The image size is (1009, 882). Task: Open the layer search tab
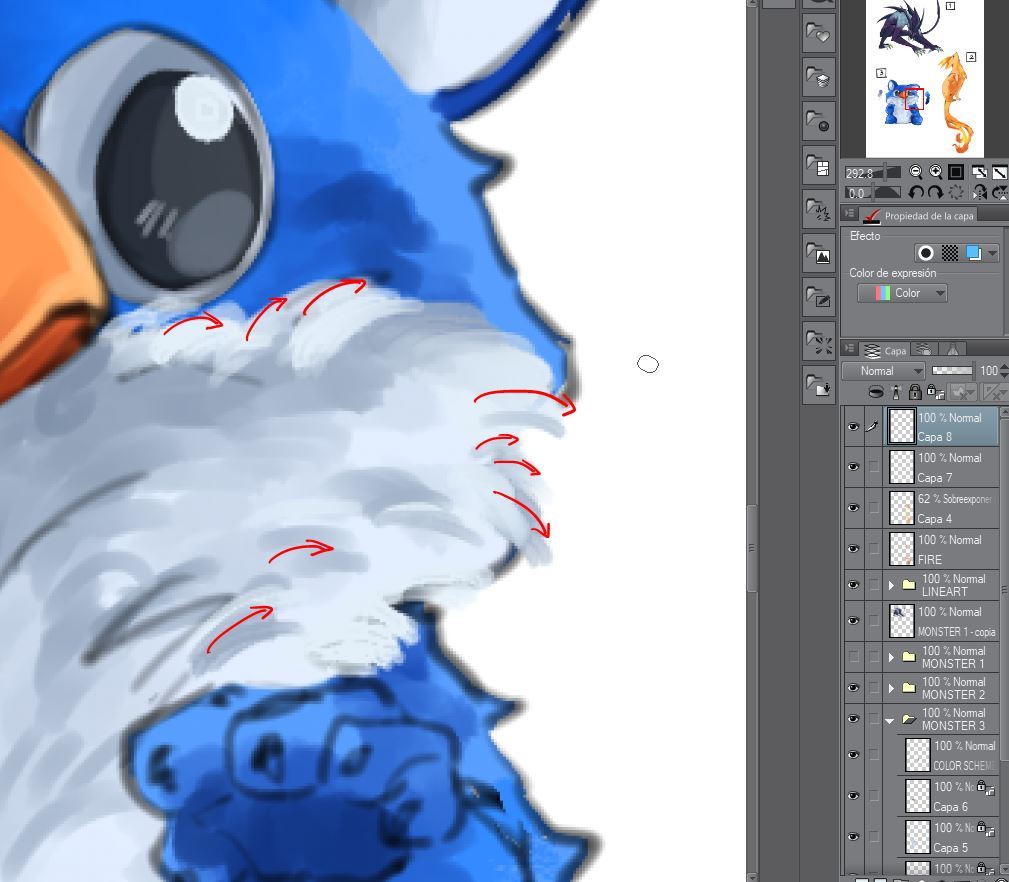click(x=924, y=349)
